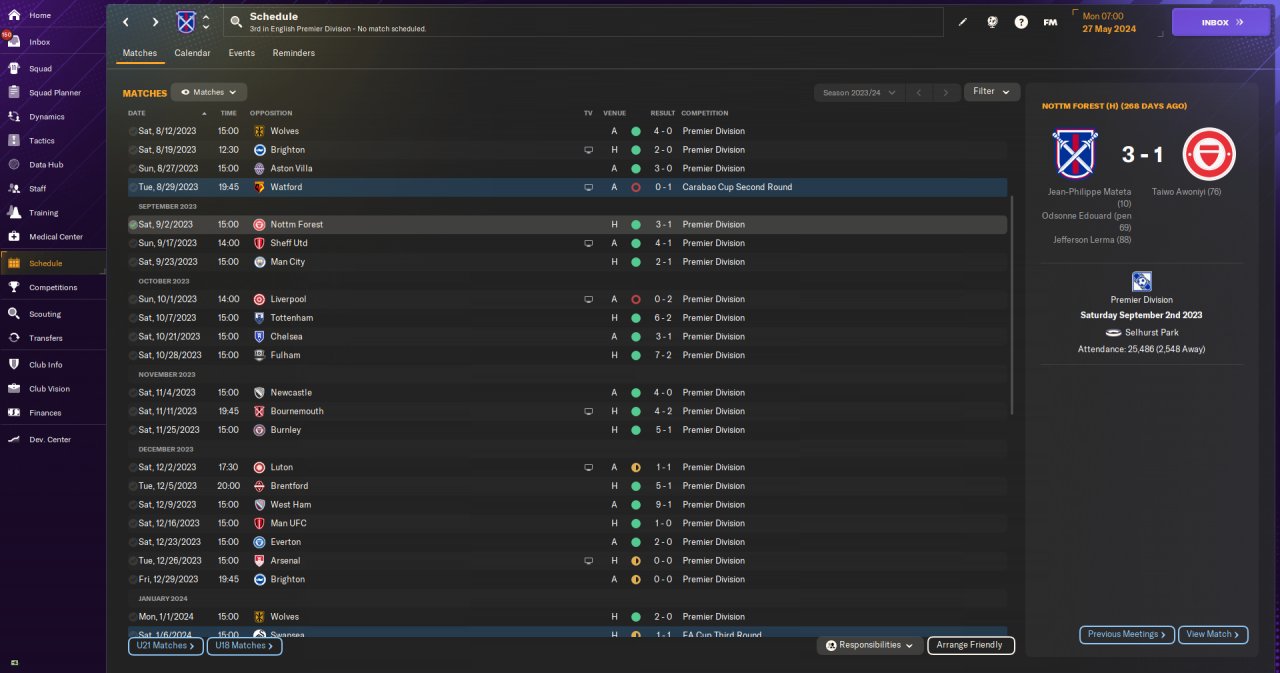Open the Scouting icon

(x=14, y=314)
